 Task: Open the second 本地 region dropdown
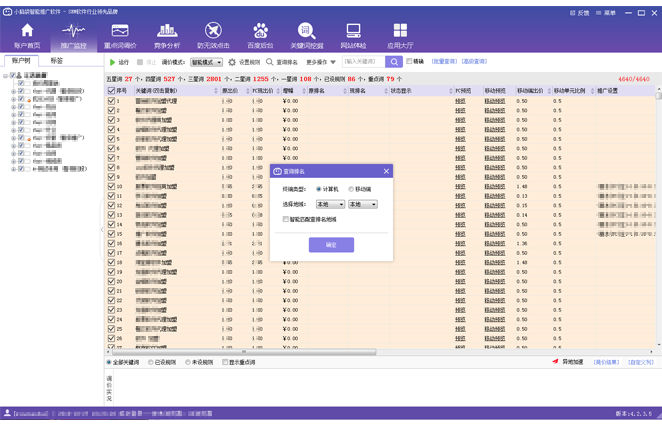[x=361, y=204]
